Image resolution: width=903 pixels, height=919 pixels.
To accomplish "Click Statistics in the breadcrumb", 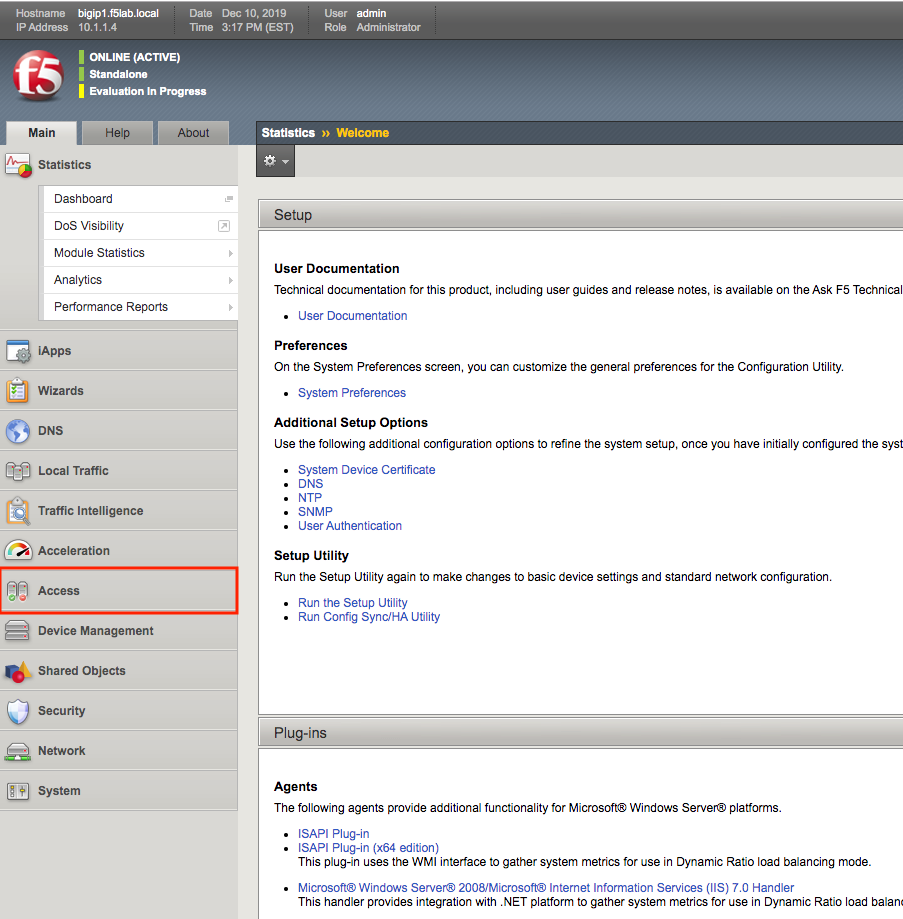I will (x=288, y=133).
